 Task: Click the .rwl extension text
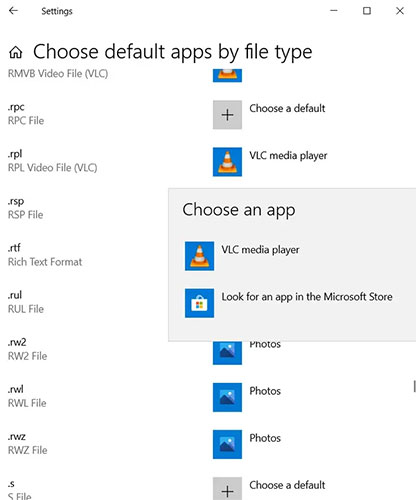pyautogui.click(x=16, y=389)
